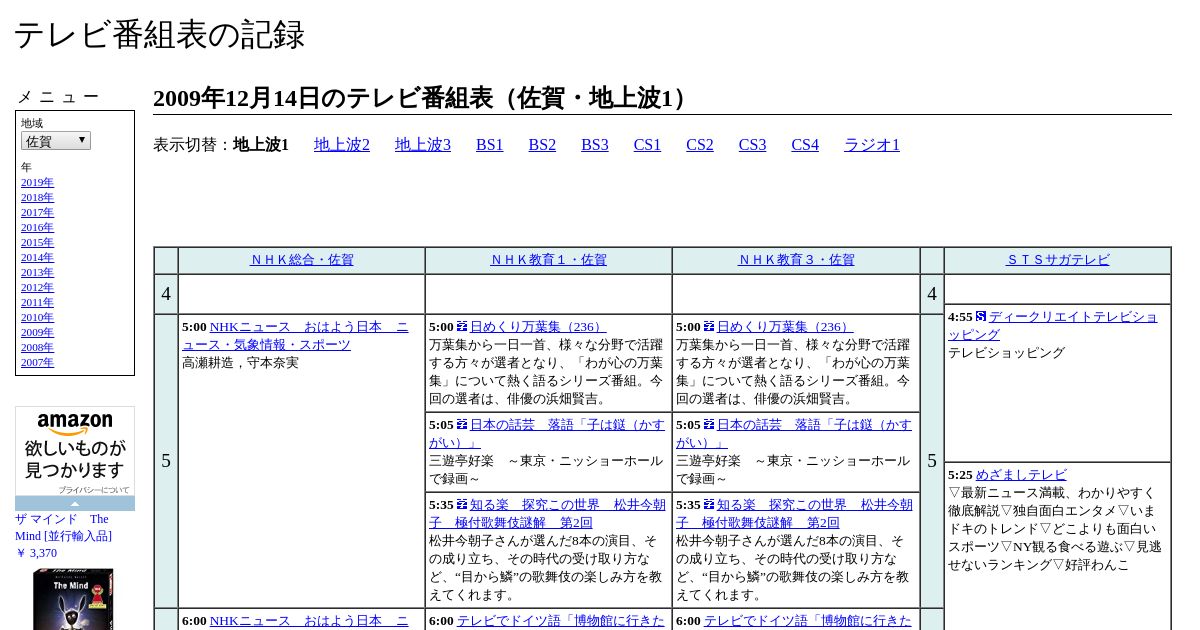Switch to the BS1 listing
1200x630 pixels.
pos(490,145)
